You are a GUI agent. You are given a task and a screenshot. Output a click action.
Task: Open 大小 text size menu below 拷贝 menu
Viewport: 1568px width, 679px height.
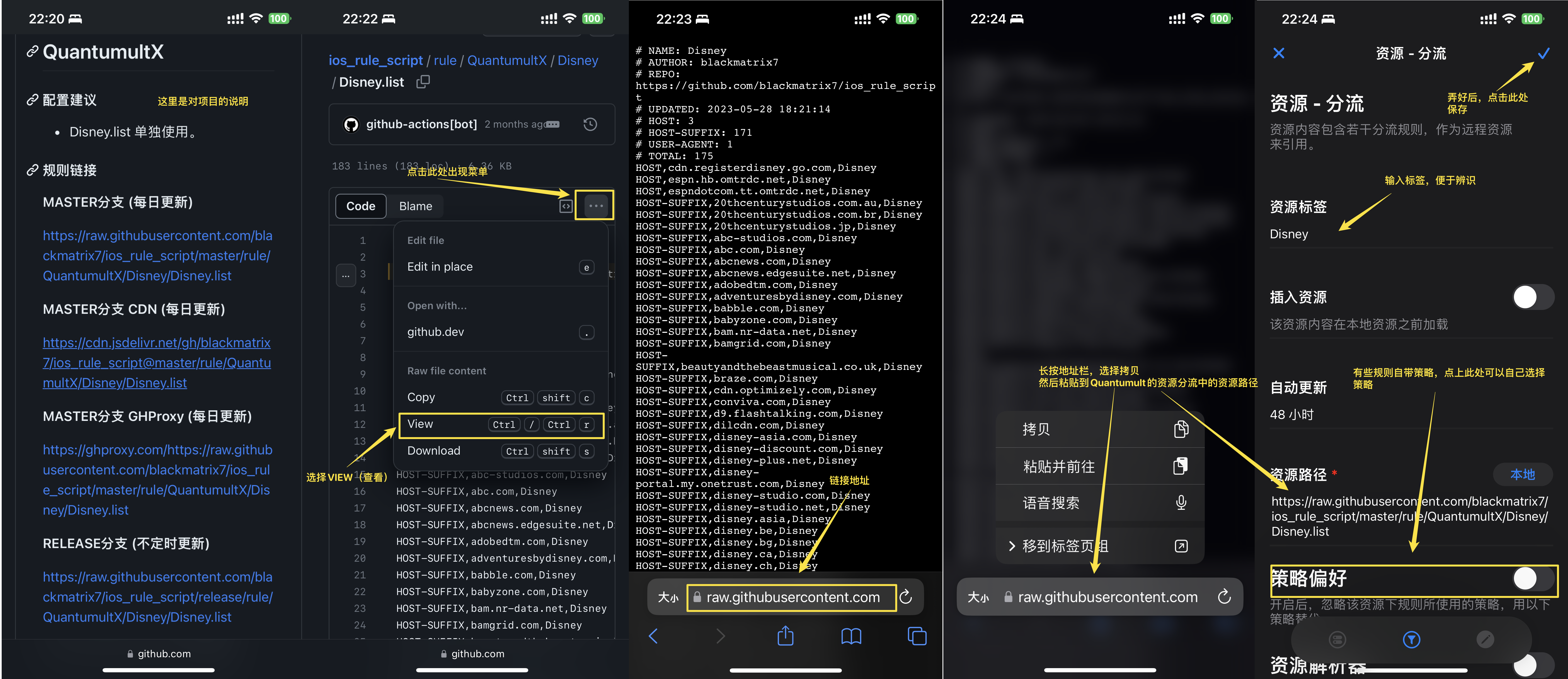pos(978,598)
